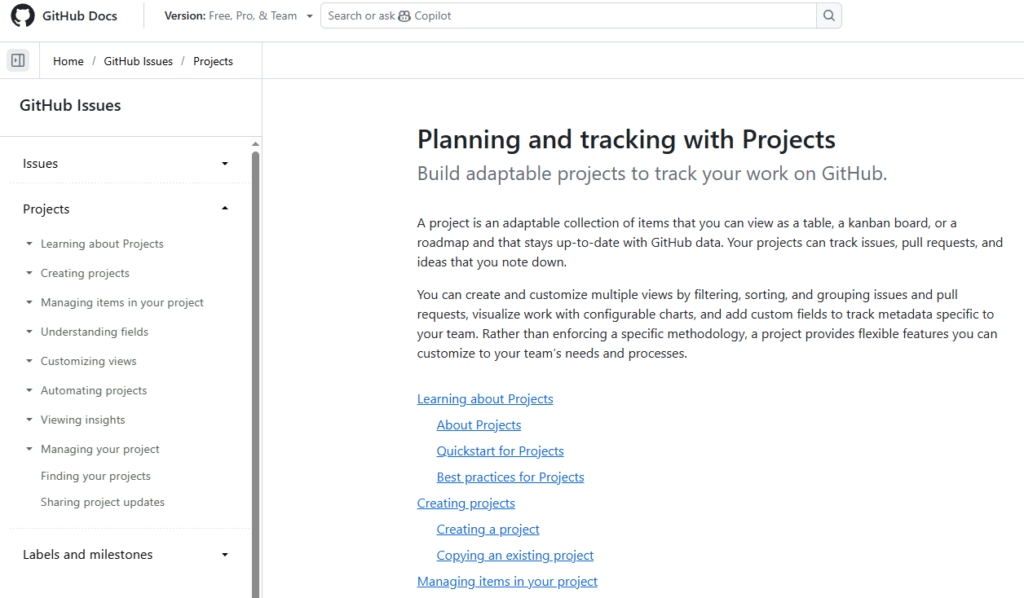Click the sidebar scrollbar up arrow

pos(255,144)
